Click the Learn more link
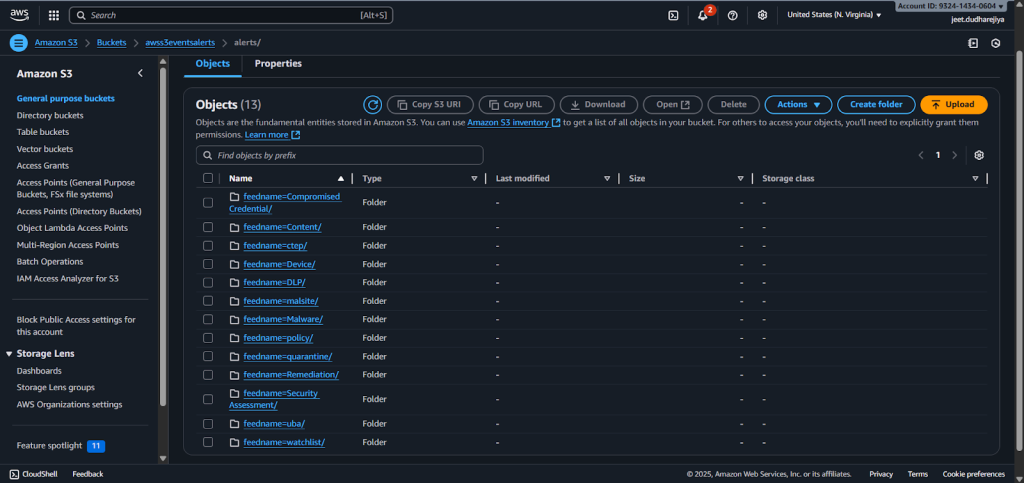 tap(272, 135)
